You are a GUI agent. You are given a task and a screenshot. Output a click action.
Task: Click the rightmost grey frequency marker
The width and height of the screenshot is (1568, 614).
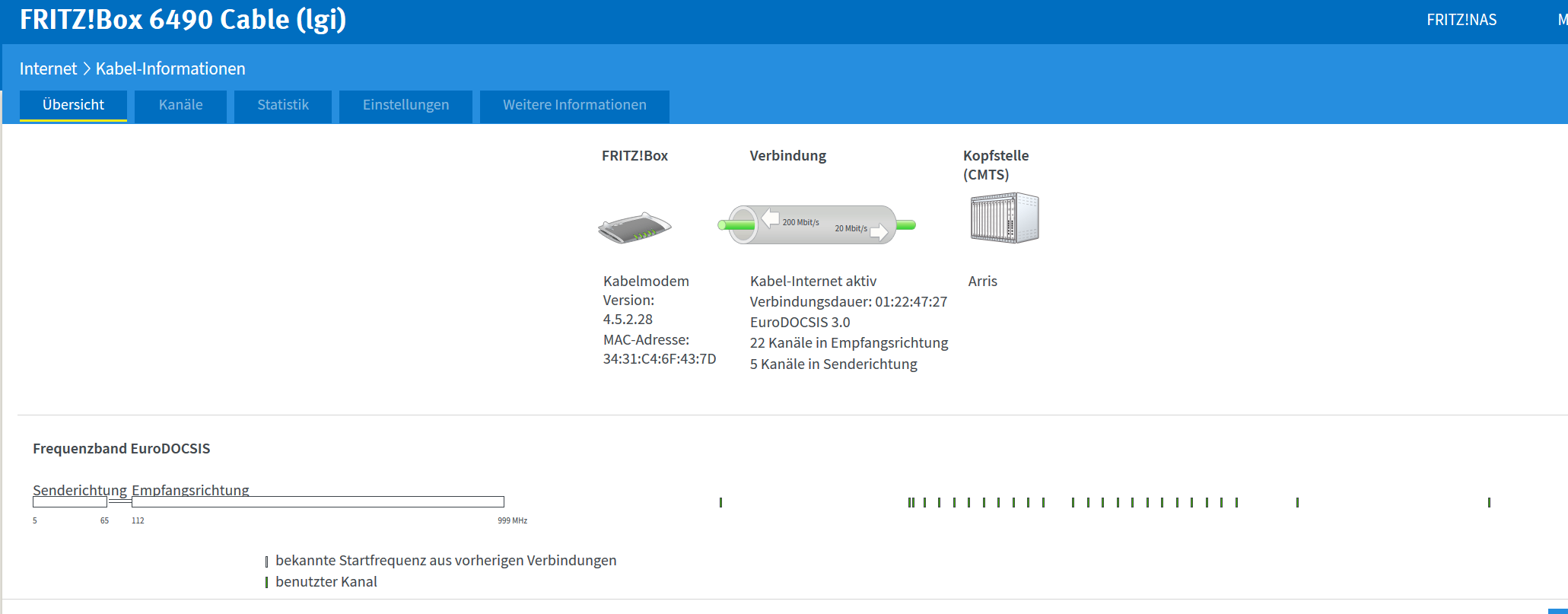click(1489, 502)
